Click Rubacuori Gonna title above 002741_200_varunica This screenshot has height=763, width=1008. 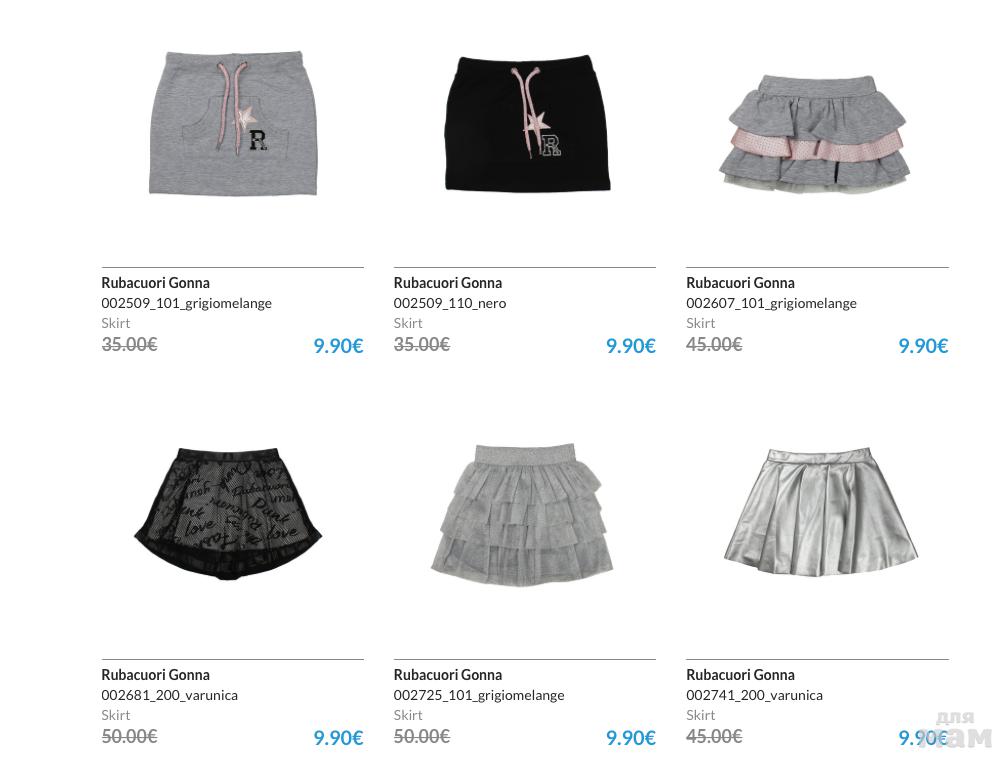pyautogui.click(x=741, y=675)
